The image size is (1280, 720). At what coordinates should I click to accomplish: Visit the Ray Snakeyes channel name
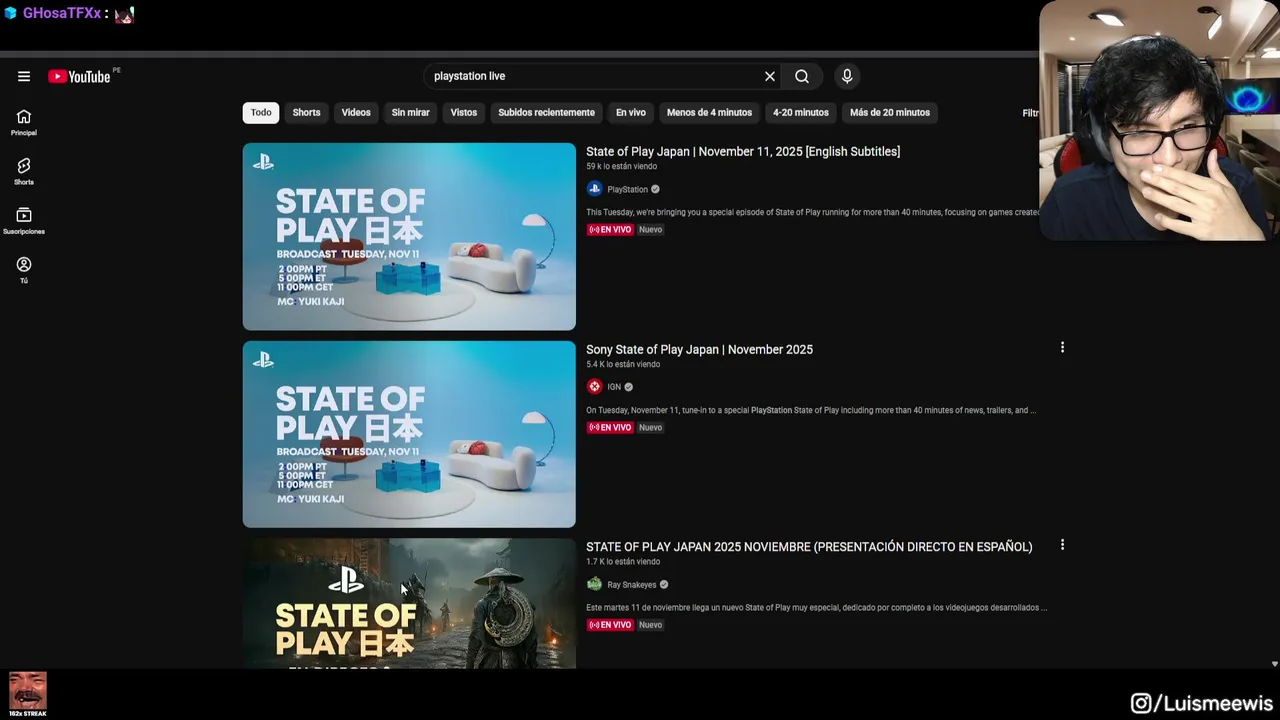(x=632, y=585)
